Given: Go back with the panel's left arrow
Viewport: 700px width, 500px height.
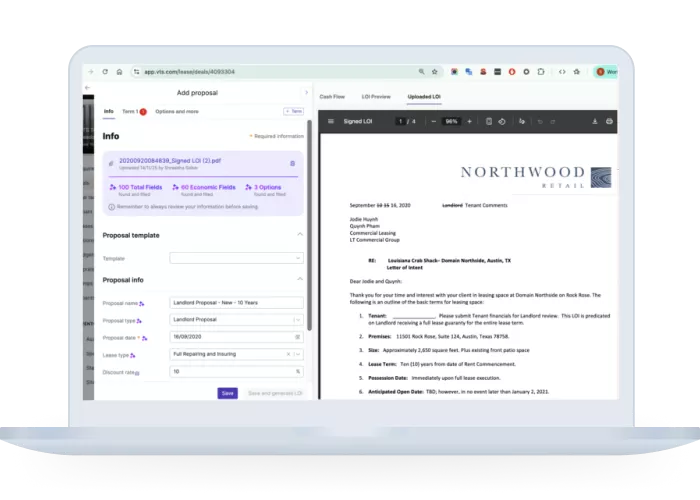Looking at the screenshot, I should pyautogui.click(x=88, y=88).
